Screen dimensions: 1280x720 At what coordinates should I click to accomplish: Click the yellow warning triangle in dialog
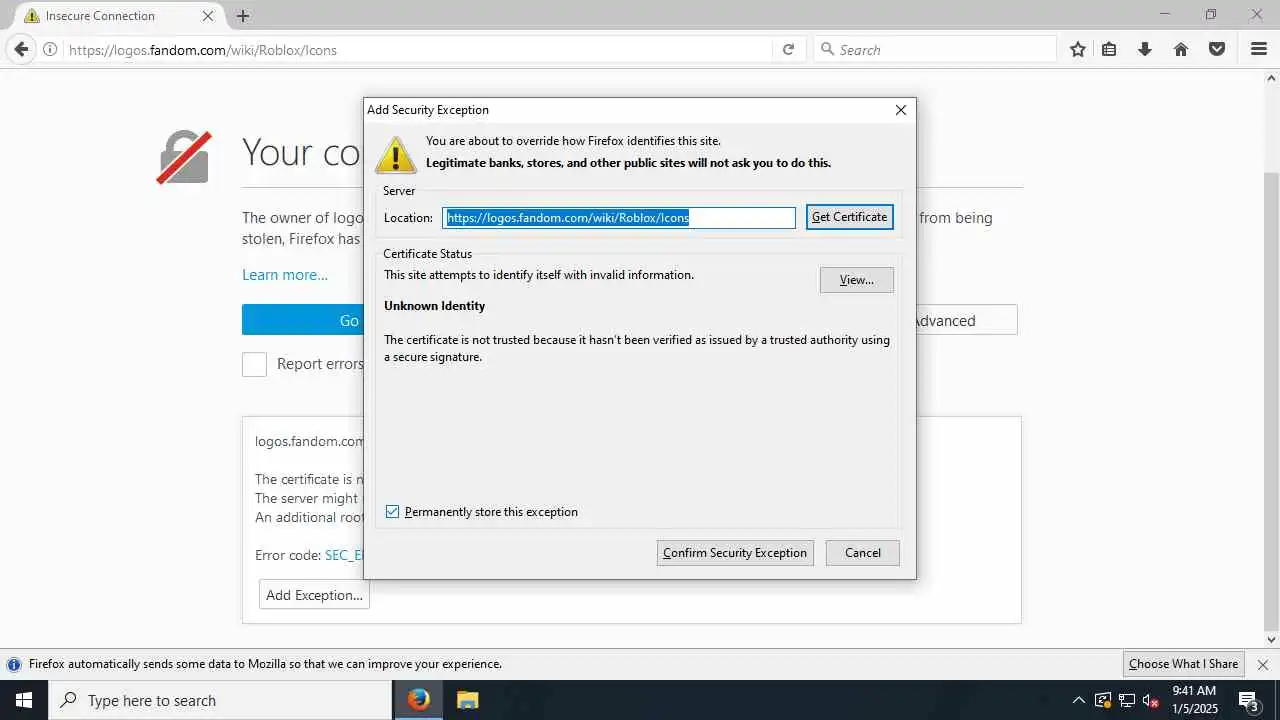click(396, 154)
